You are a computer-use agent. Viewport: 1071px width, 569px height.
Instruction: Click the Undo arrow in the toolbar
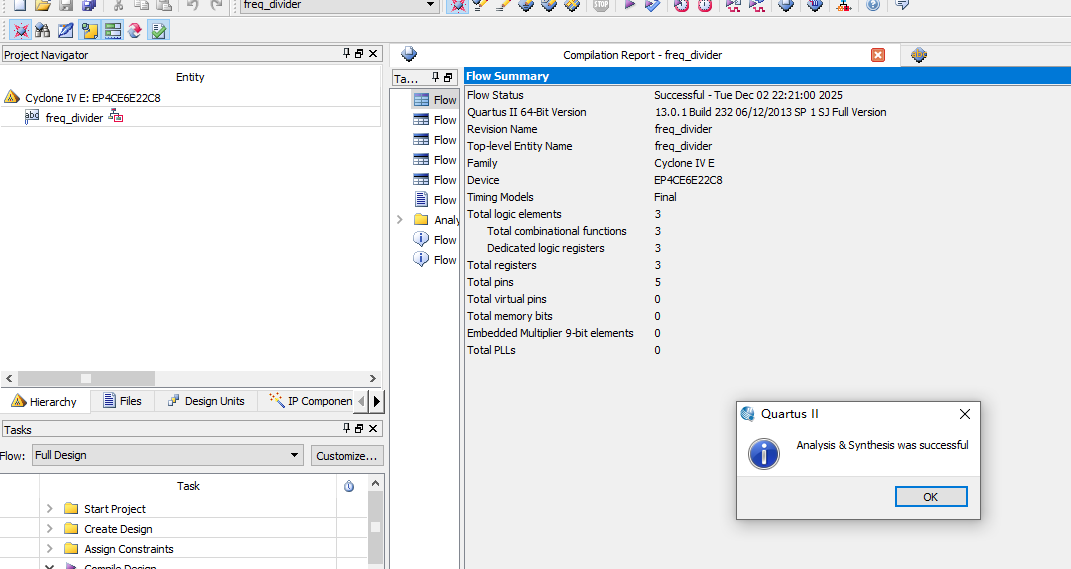coord(193,5)
